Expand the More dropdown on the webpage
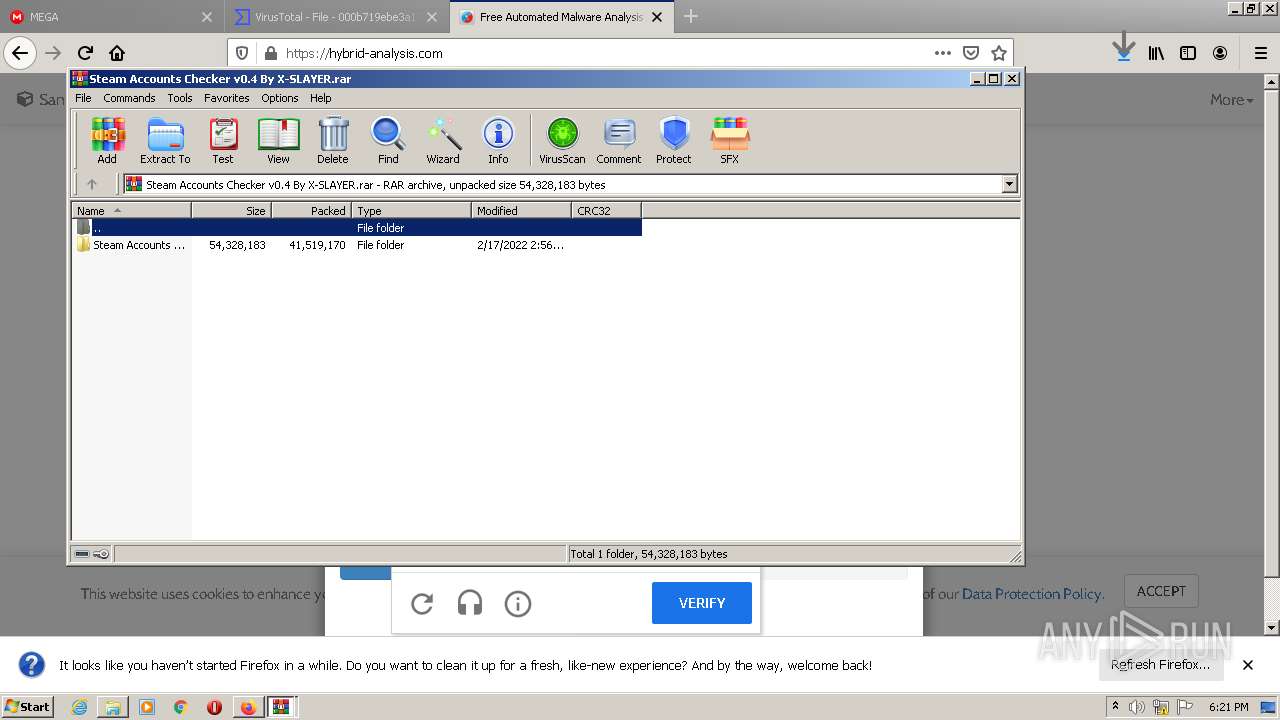The width and height of the screenshot is (1280, 720). coord(1231,100)
